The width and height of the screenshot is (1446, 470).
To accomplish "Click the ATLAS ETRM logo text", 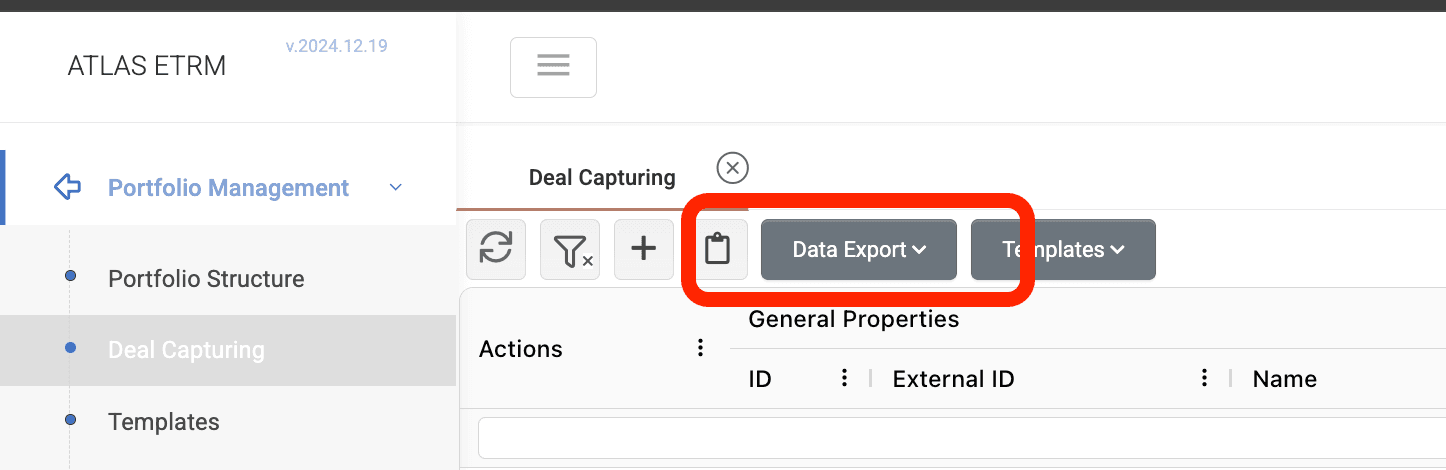I will coord(147,66).
